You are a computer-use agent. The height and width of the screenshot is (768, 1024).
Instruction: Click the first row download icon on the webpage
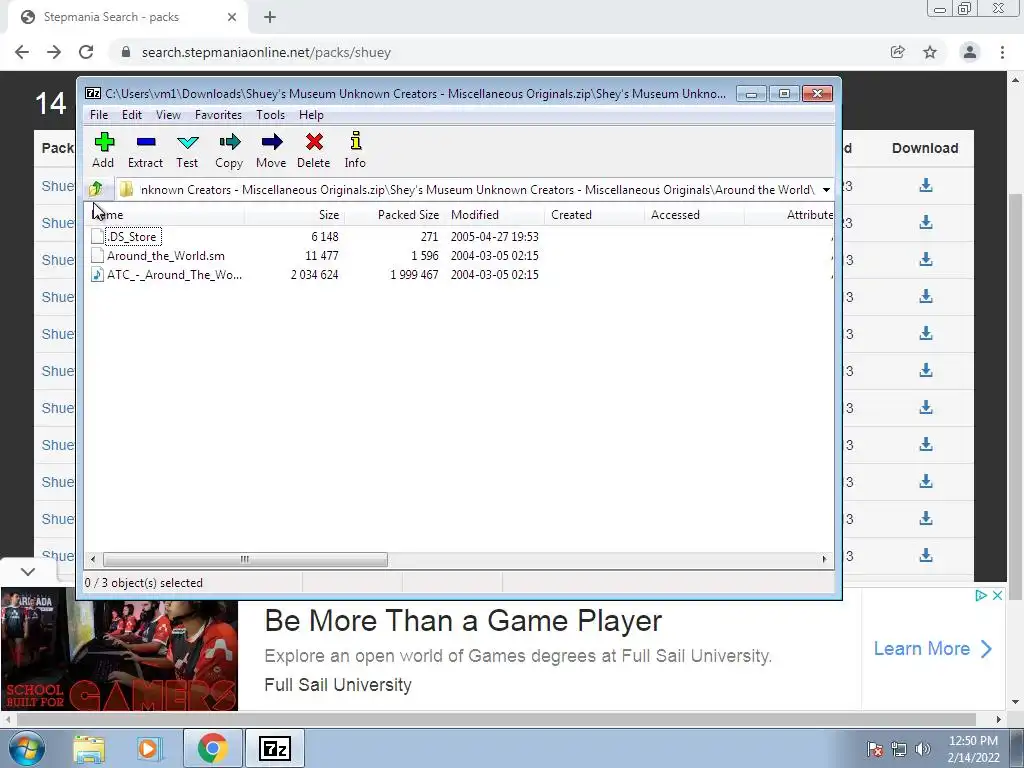(926, 185)
